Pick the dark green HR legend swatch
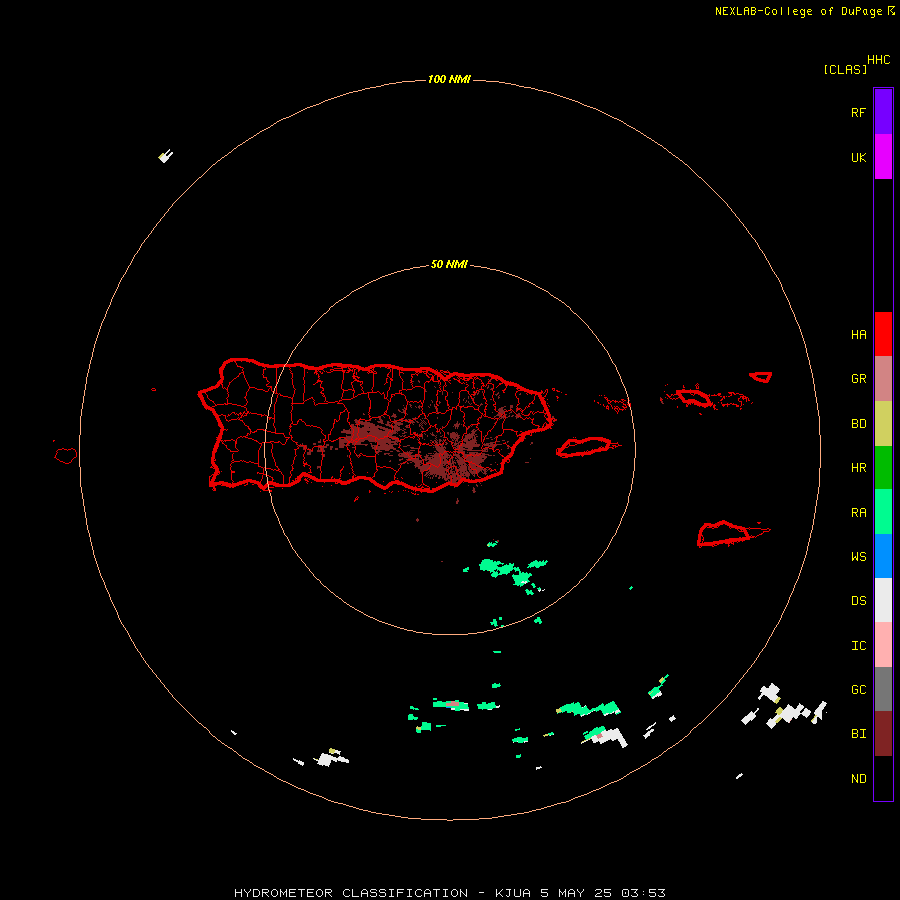 coord(883,467)
